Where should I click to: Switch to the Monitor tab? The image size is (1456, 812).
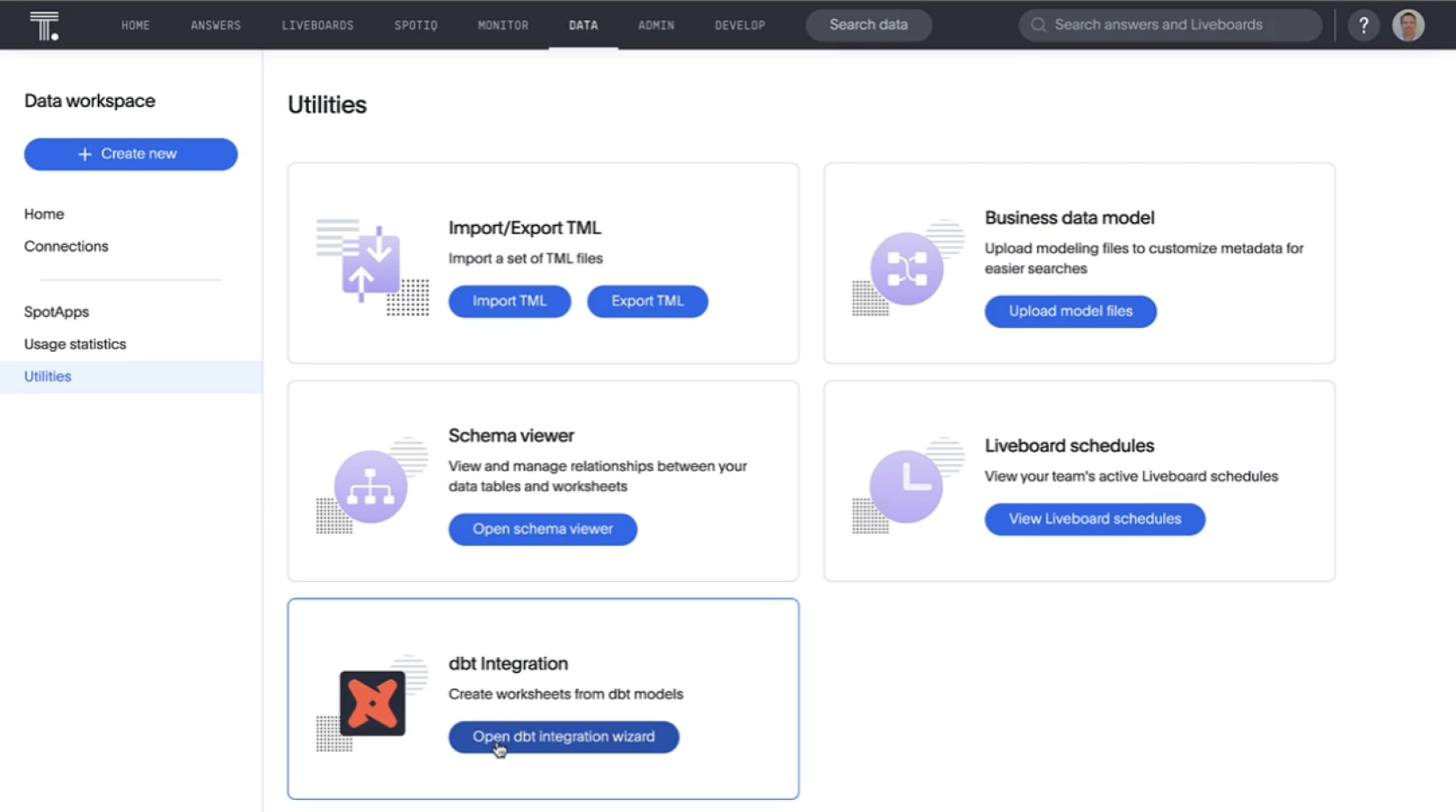point(503,25)
